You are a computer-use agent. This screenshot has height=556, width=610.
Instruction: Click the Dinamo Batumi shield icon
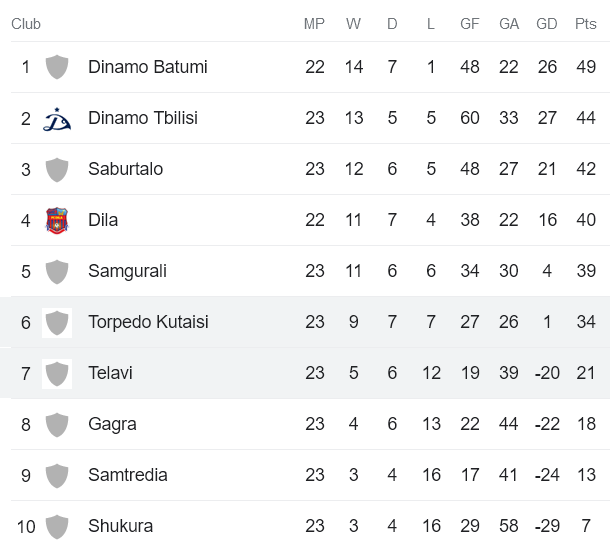(x=57, y=68)
